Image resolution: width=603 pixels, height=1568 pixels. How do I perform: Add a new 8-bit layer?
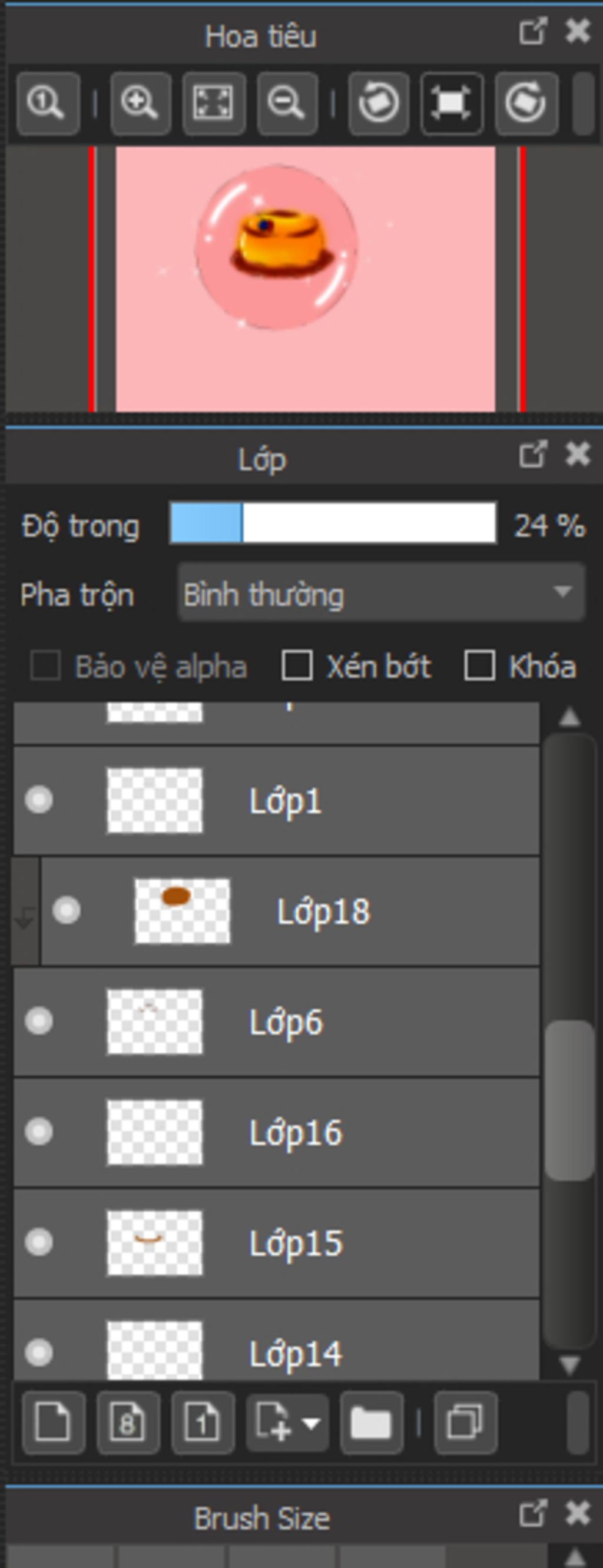(x=128, y=1423)
